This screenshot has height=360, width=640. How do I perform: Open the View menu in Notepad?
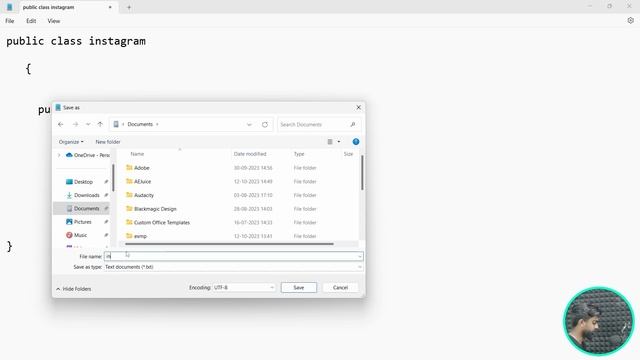tap(53, 21)
